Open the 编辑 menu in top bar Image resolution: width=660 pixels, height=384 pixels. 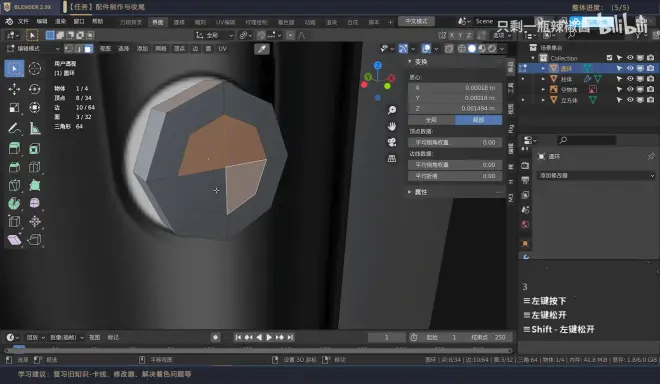tap(42, 21)
